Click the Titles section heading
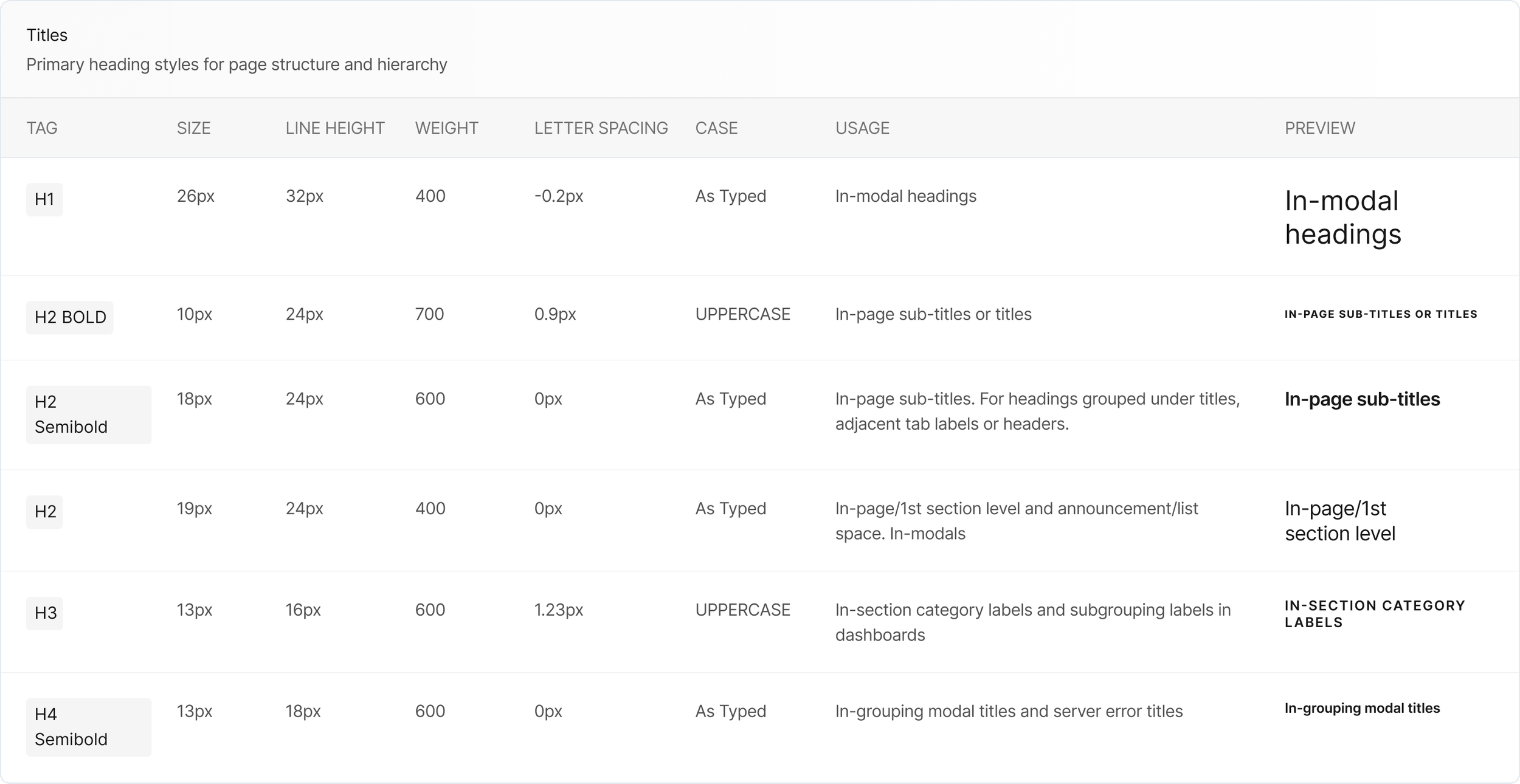1520x784 pixels. [47, 35]
